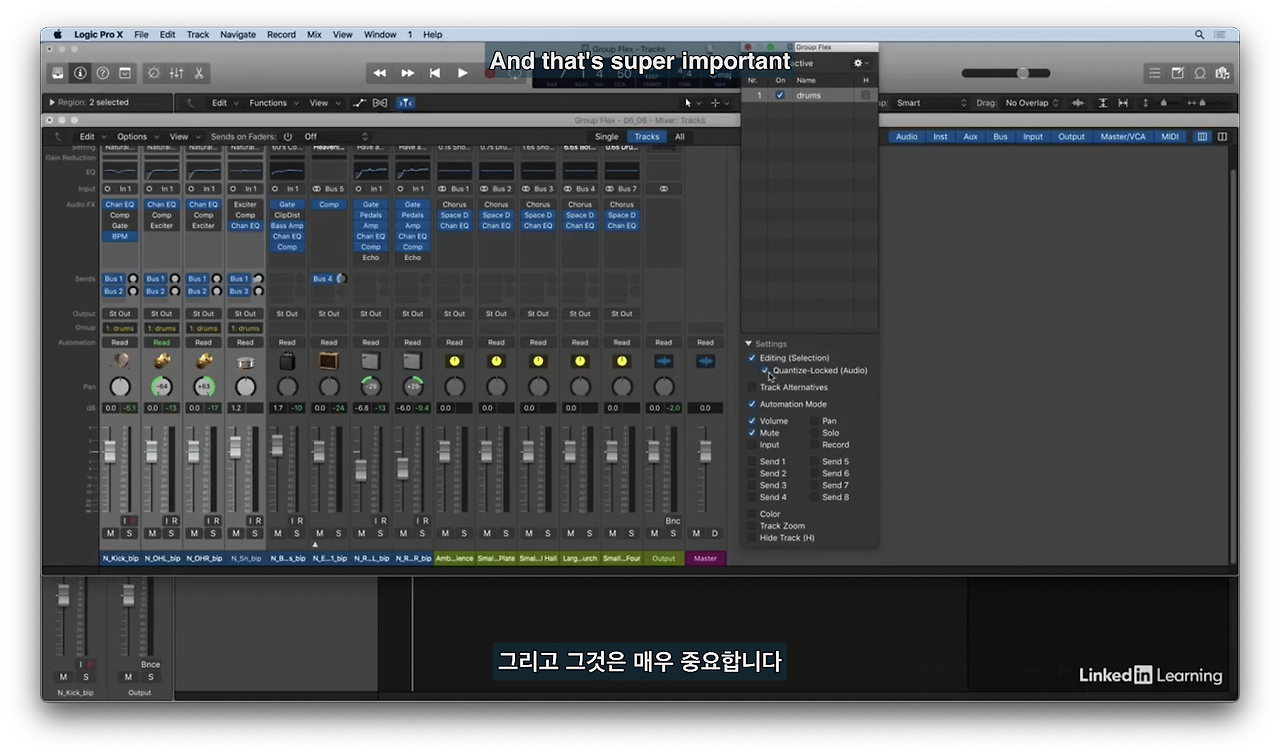Go to beginning transport button
1280x756 pixels.
coord(435,73)
